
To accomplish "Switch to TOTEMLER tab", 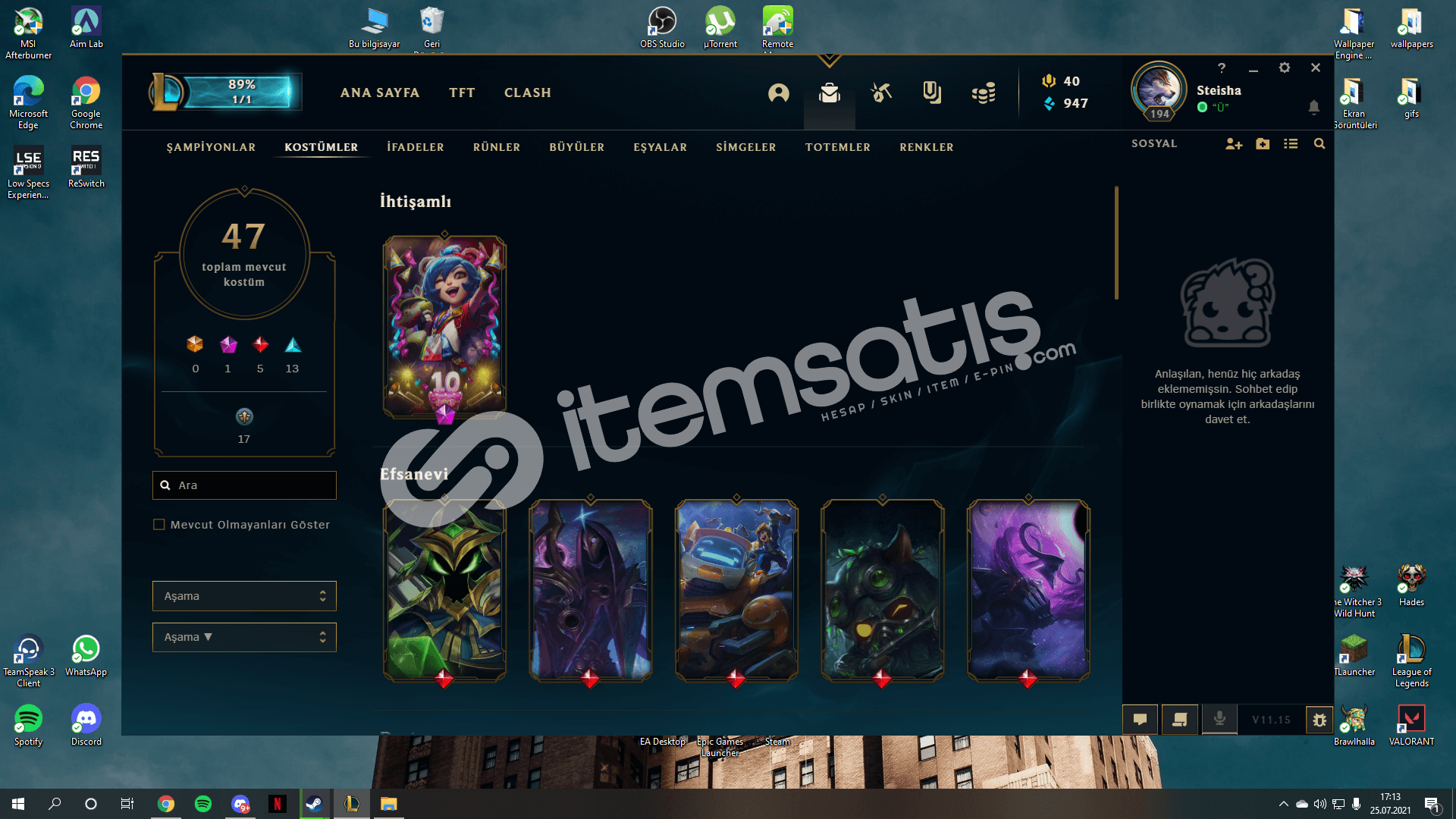I will coord(838,147).
